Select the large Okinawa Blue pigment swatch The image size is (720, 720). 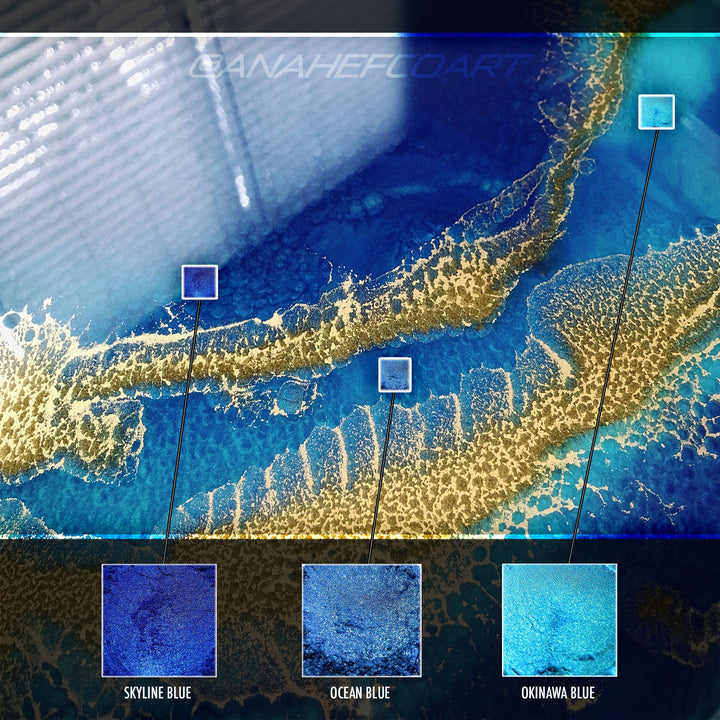click(559, 620)
